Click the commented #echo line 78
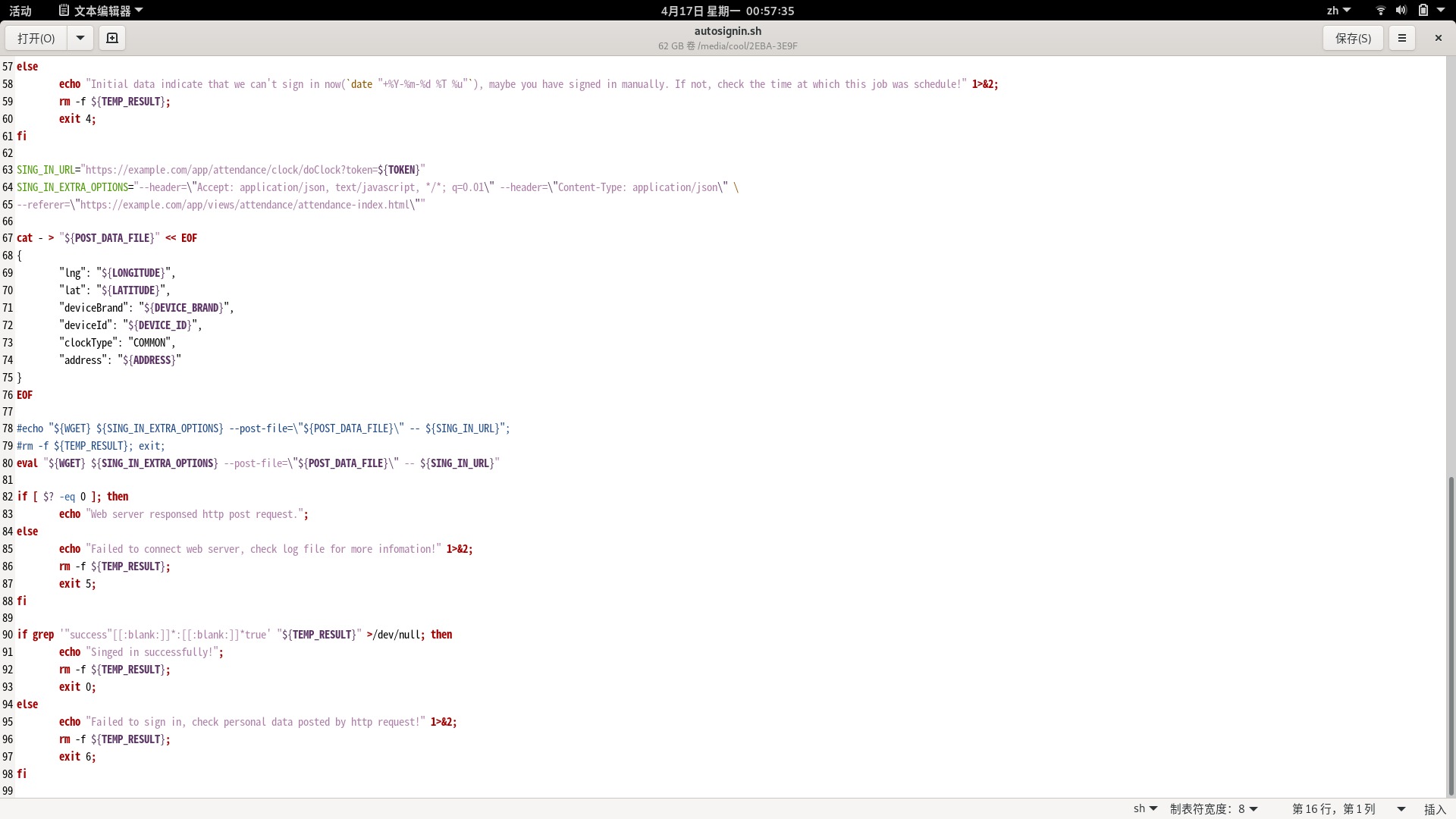This screenshot has width=1456, height=819. [x=263, y=428]
